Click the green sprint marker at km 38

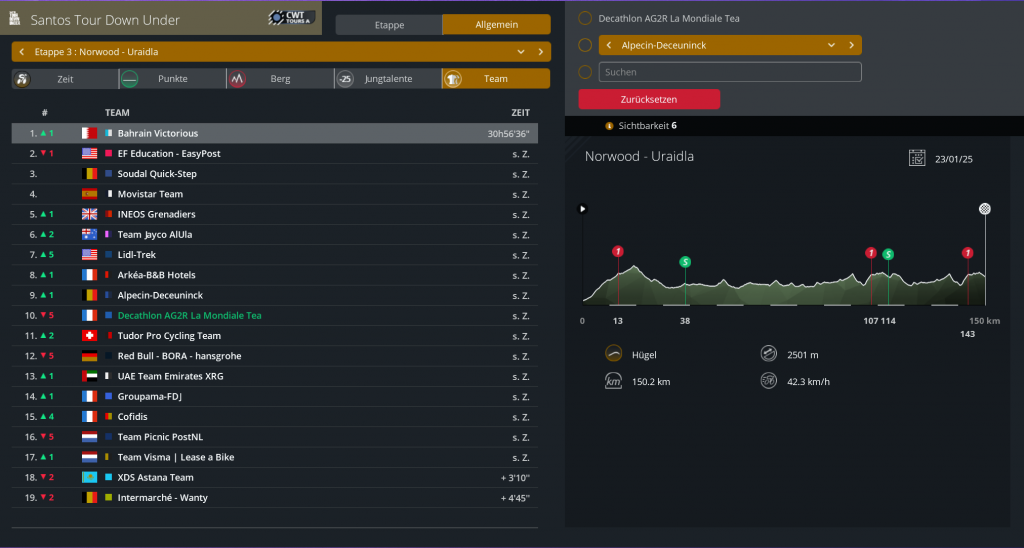685,262
